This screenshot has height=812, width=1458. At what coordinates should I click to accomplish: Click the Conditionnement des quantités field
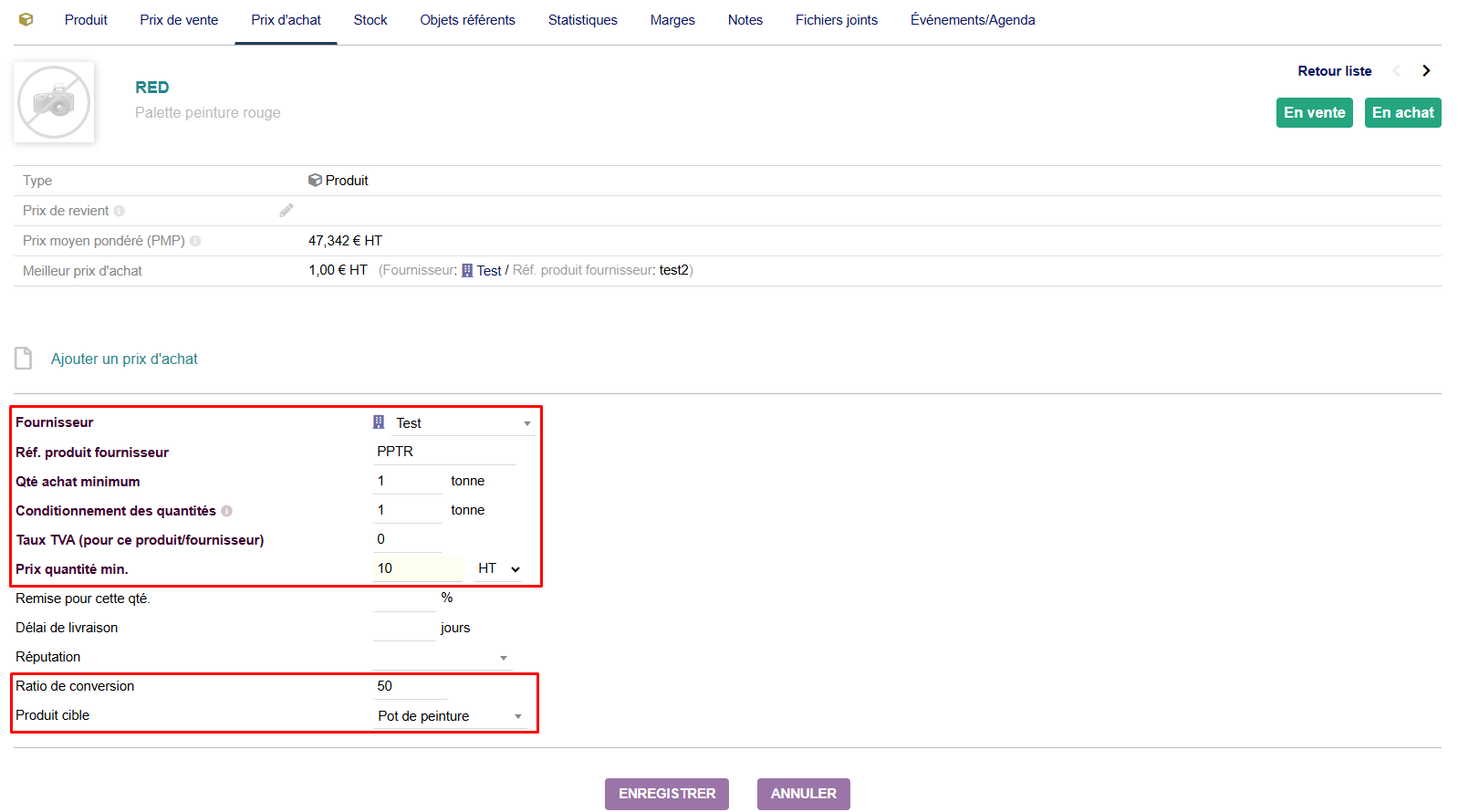coord(407,510)
